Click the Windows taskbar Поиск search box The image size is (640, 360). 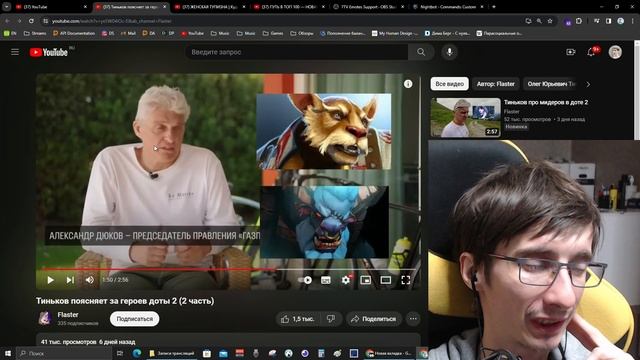click(64, 353)
